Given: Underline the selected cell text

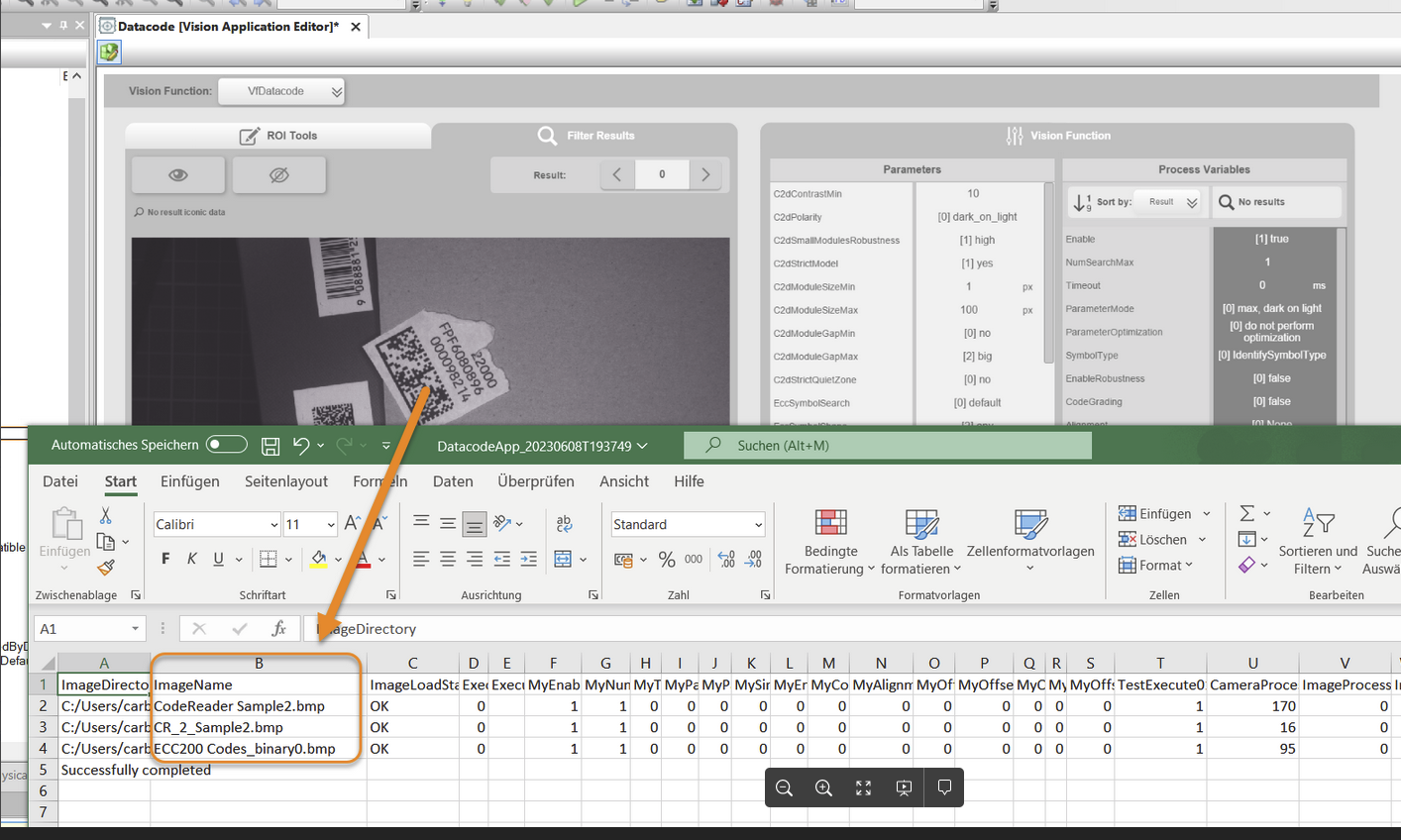Looking at the screenshot, I should point(218,559).
